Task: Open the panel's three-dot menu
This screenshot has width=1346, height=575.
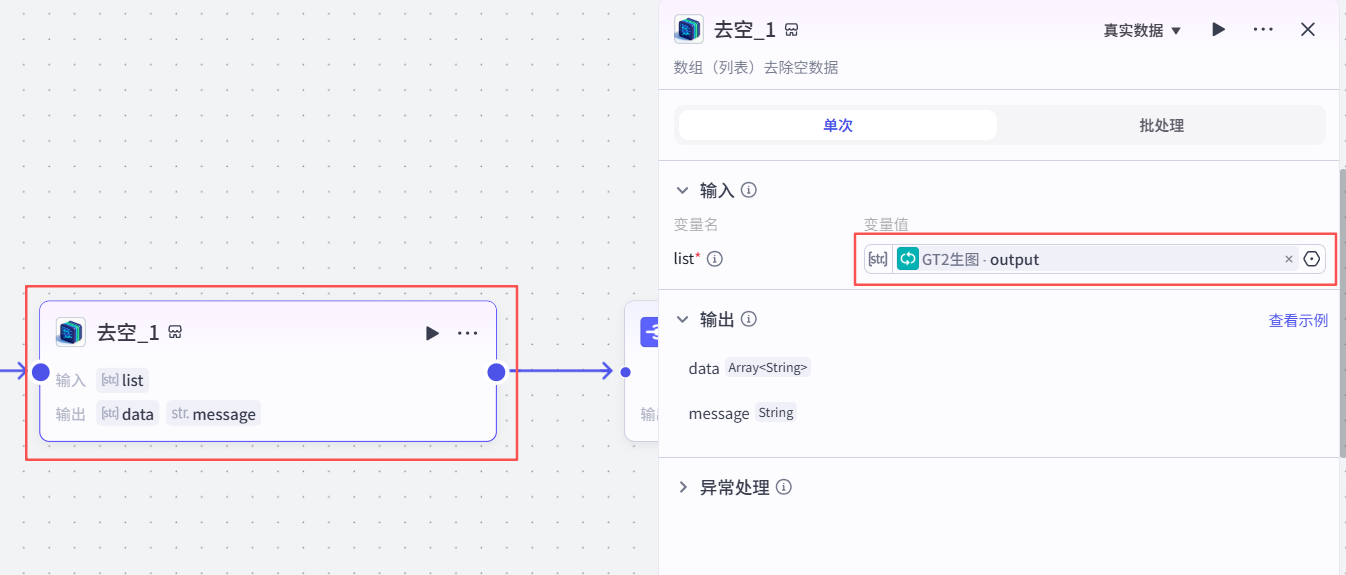Action: coord(1263,29)
